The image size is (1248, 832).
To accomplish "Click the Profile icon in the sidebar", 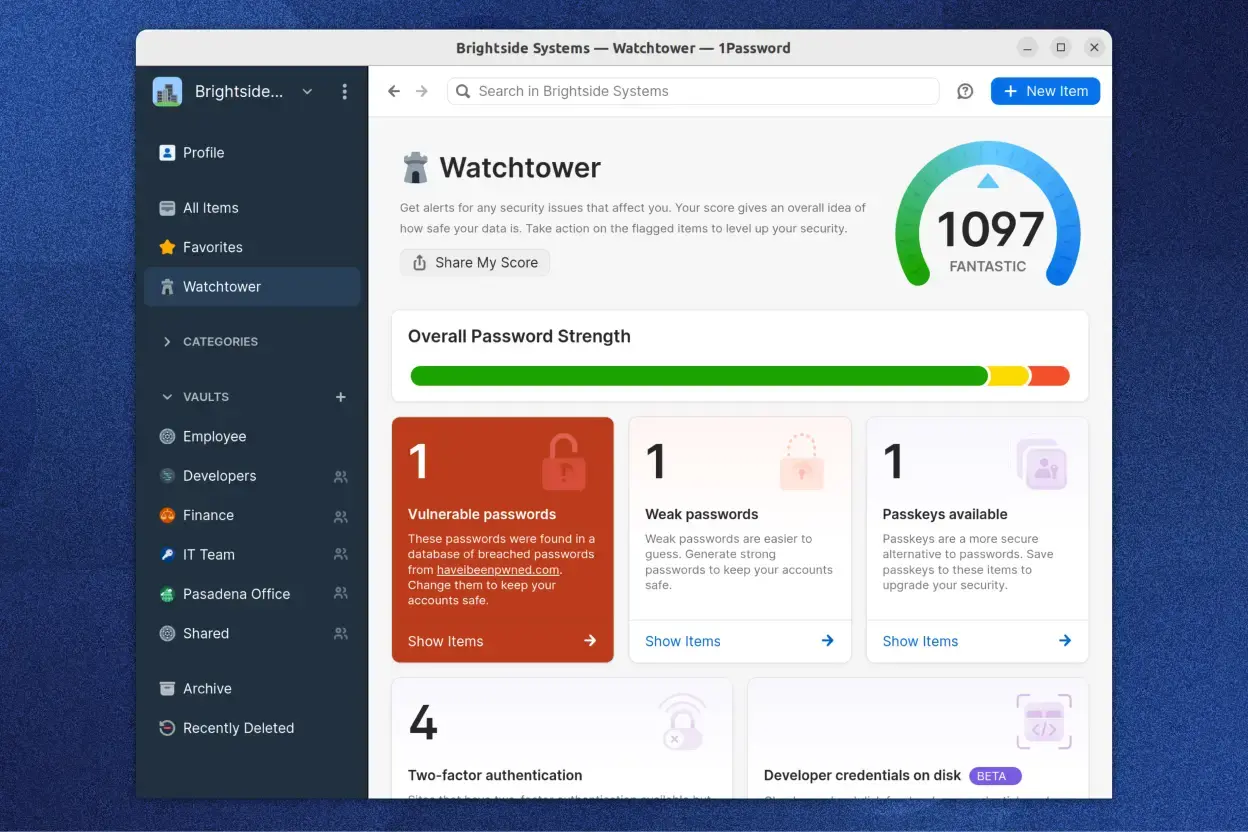I will pyautogui.click(x=166, y=152).
